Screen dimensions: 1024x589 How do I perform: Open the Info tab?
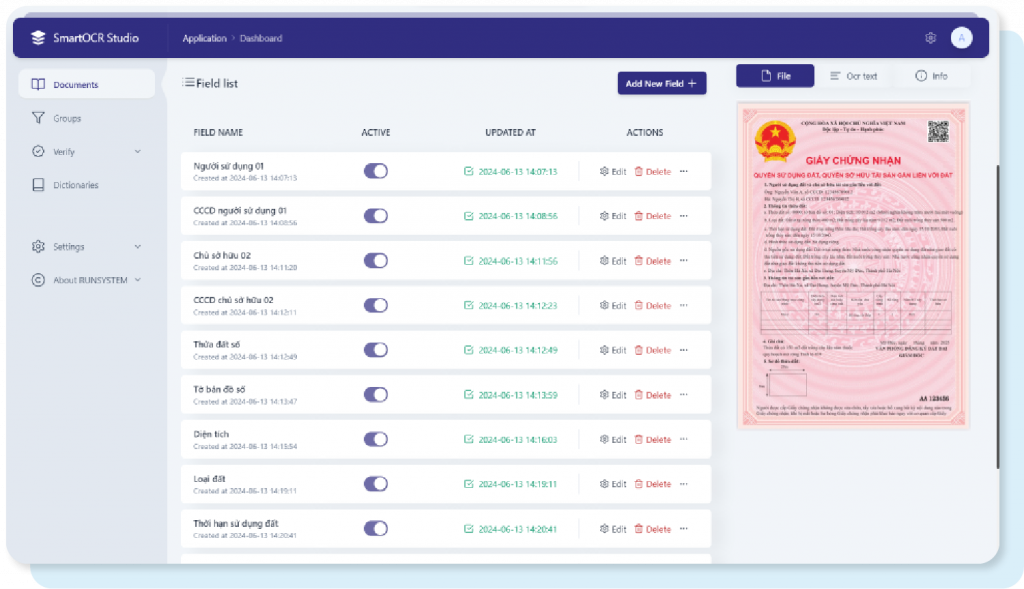932,75
